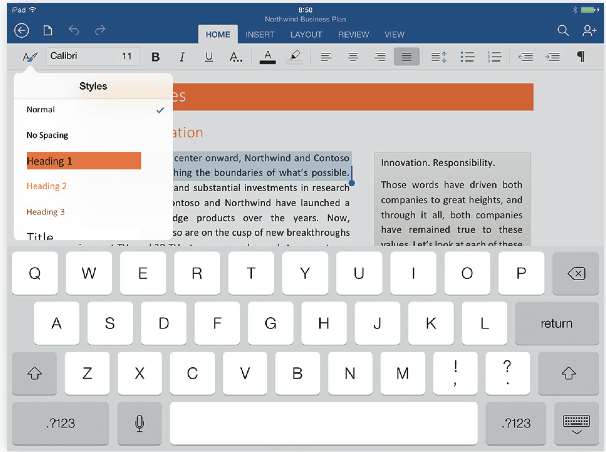Open the file document icon

click(x=48, y=30)
